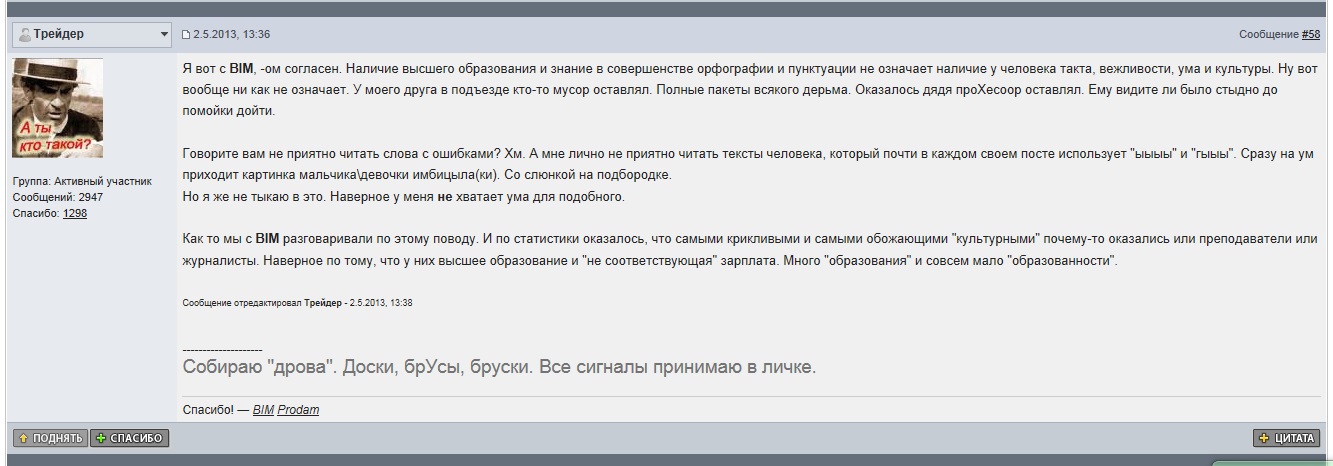Click the bold BIM mention in first paragraph
Image resolution: width=1333 pixels, height=466 pixels.
241,68
